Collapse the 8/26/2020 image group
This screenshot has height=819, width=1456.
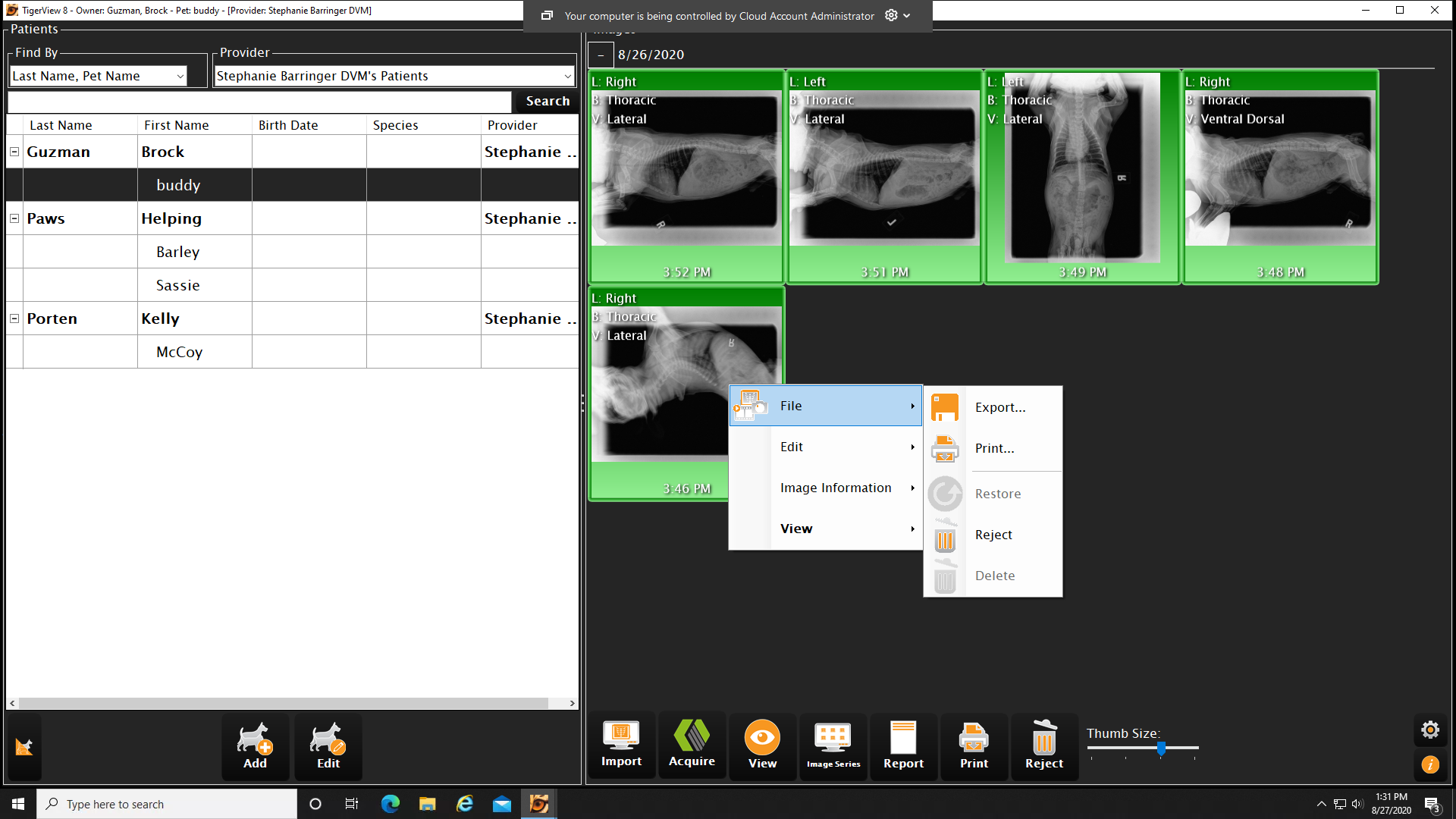tap(601, 55)
